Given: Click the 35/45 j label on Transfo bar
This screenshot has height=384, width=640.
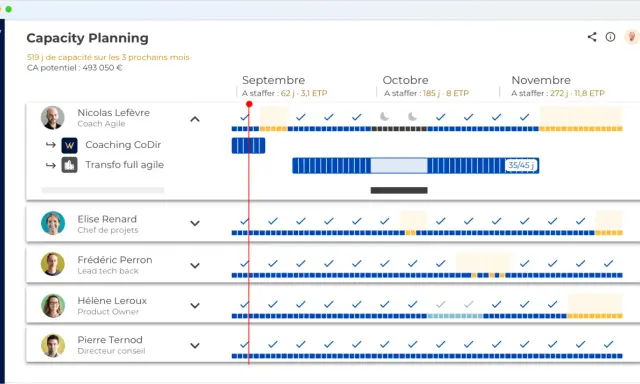Looking at the screenshot, I should [x=521, y=165].
